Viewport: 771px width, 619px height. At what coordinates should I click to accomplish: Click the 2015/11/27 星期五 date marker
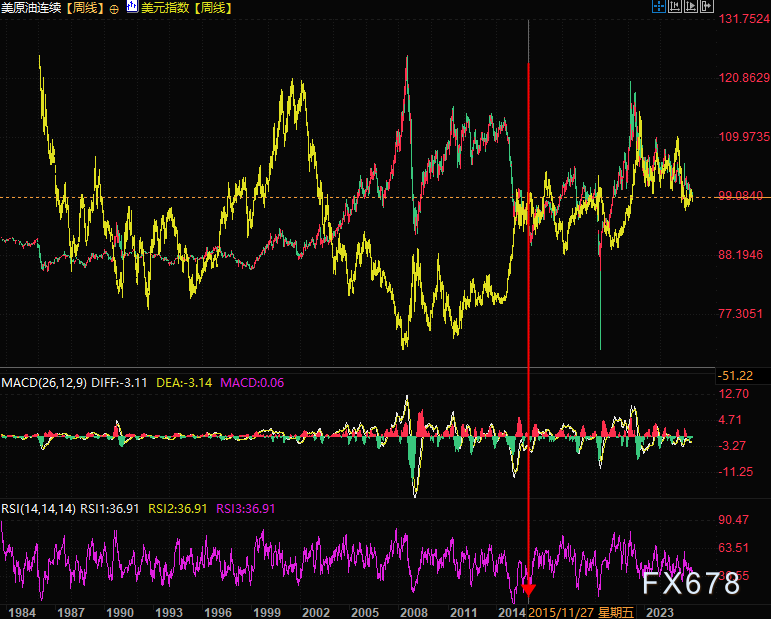click(x=578, y=611)
